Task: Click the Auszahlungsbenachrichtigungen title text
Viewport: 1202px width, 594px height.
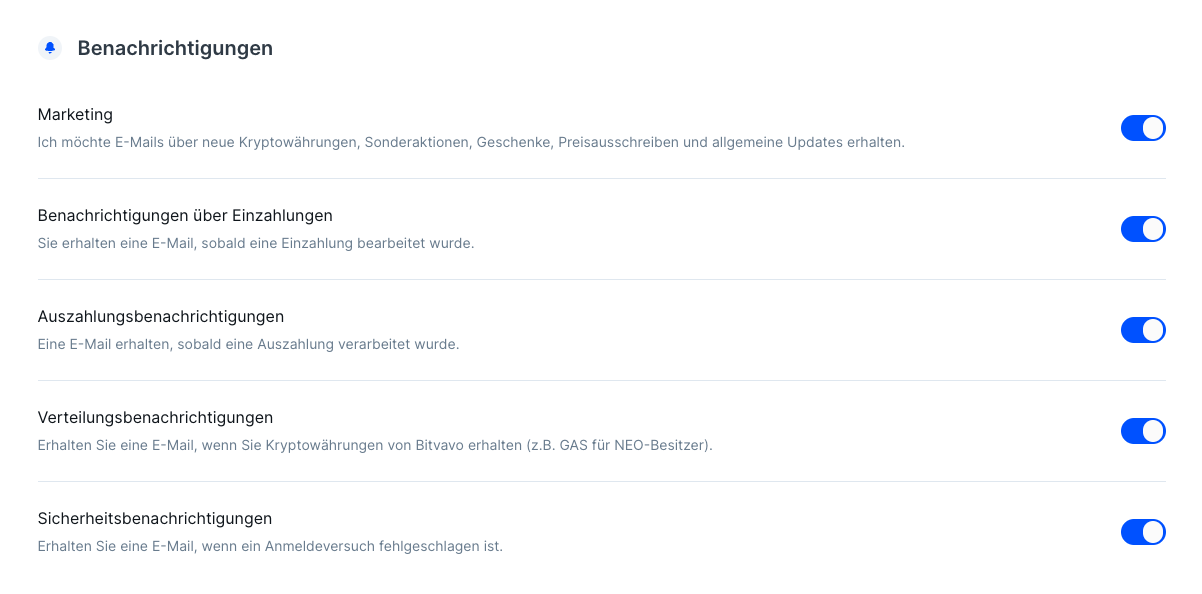Action: tap(161, 317)
